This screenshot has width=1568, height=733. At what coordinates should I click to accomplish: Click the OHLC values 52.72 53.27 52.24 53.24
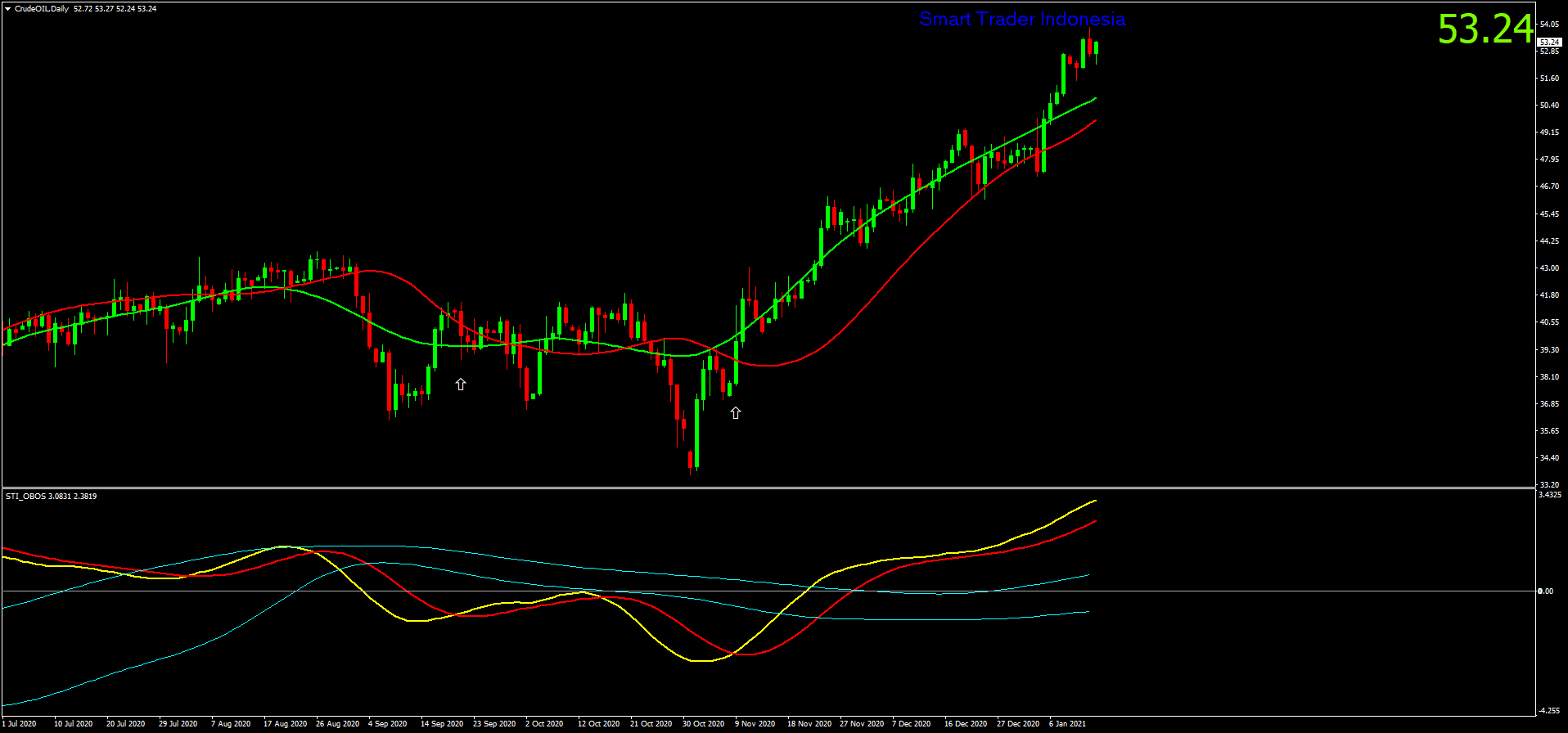pyautogui.click(x=115, y=9)
